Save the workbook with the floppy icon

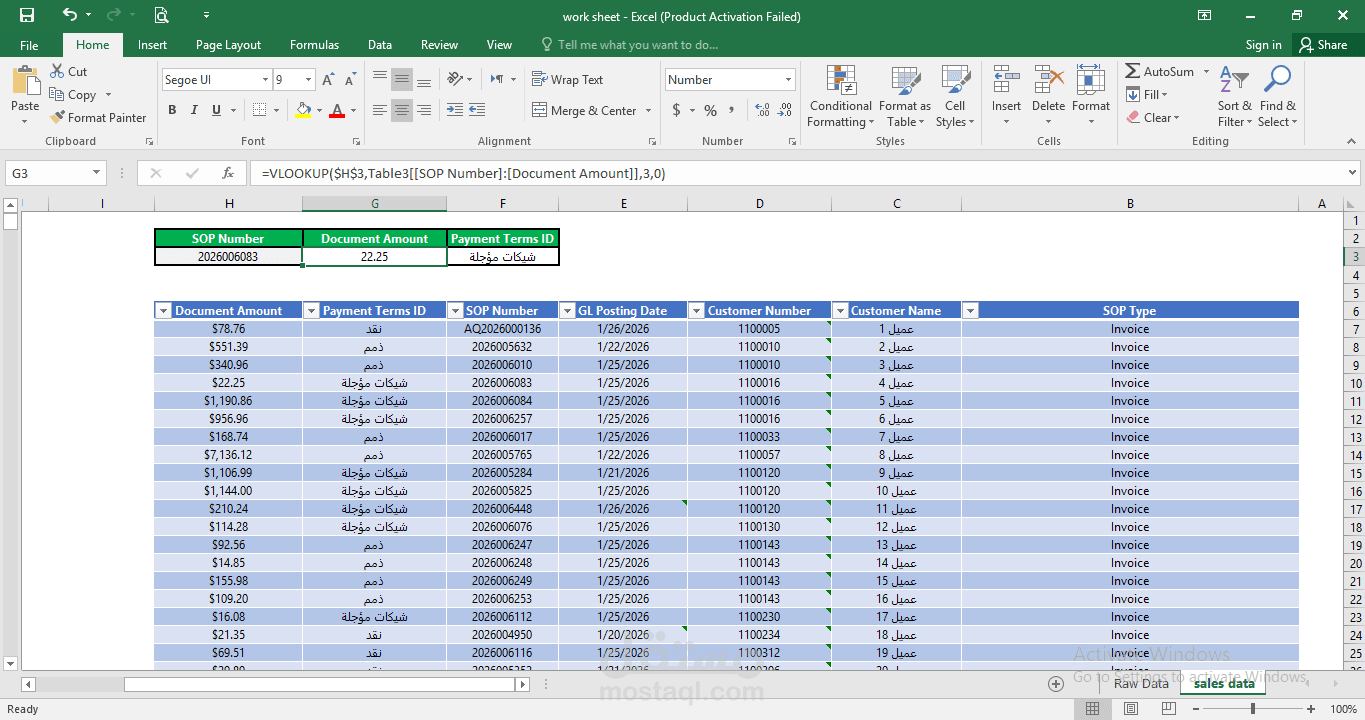click(26, 15)
